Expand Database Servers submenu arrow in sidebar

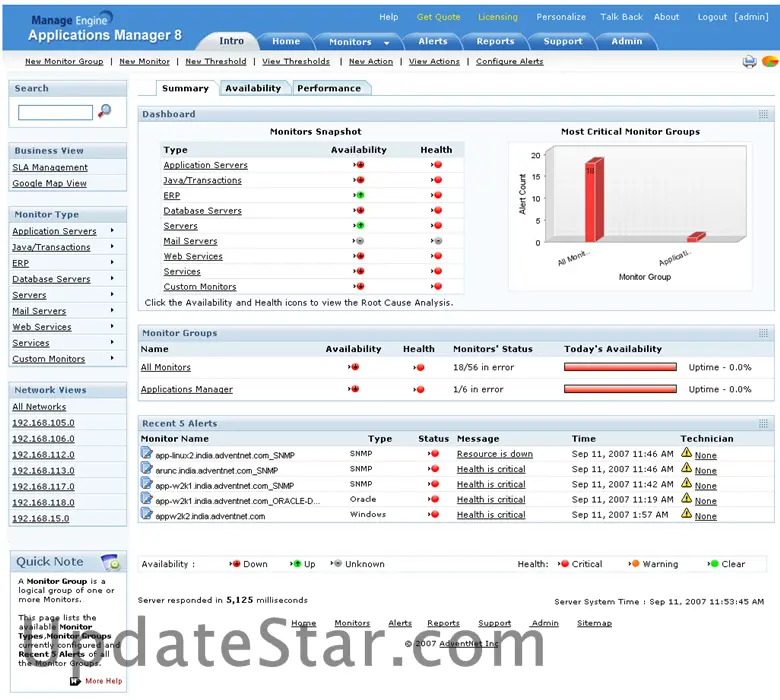(x=112, y=278)
